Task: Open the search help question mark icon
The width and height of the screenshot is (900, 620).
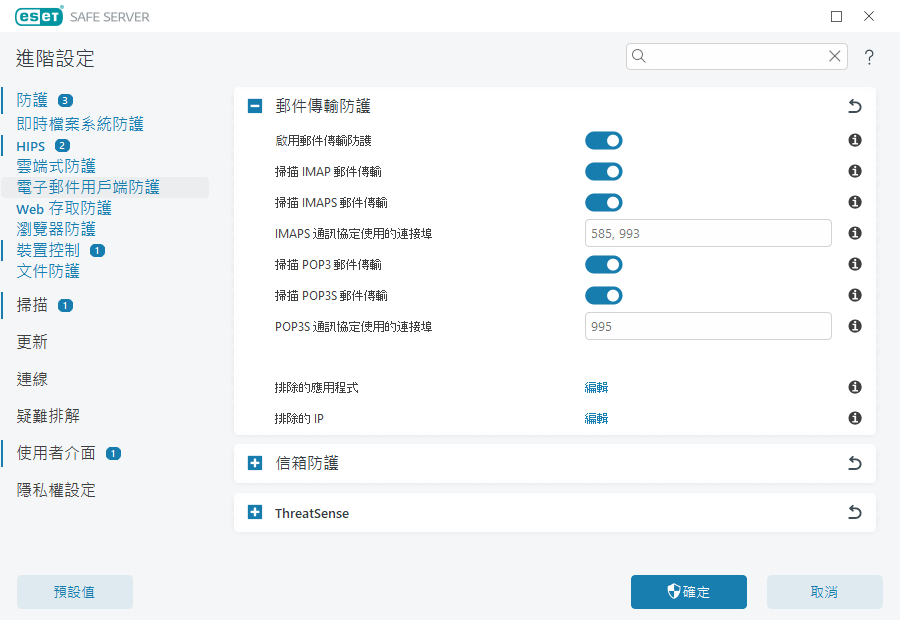Action: point(868,56)
